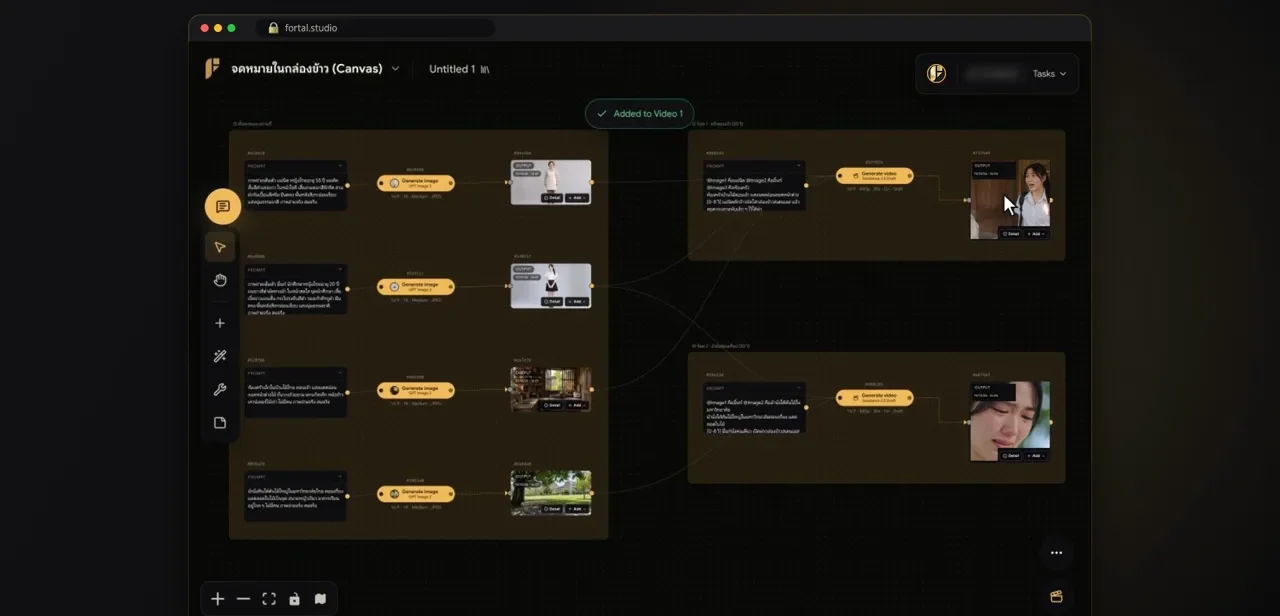
Task: Collapse the second-row prompt node chevron
Action: (340, 269)
